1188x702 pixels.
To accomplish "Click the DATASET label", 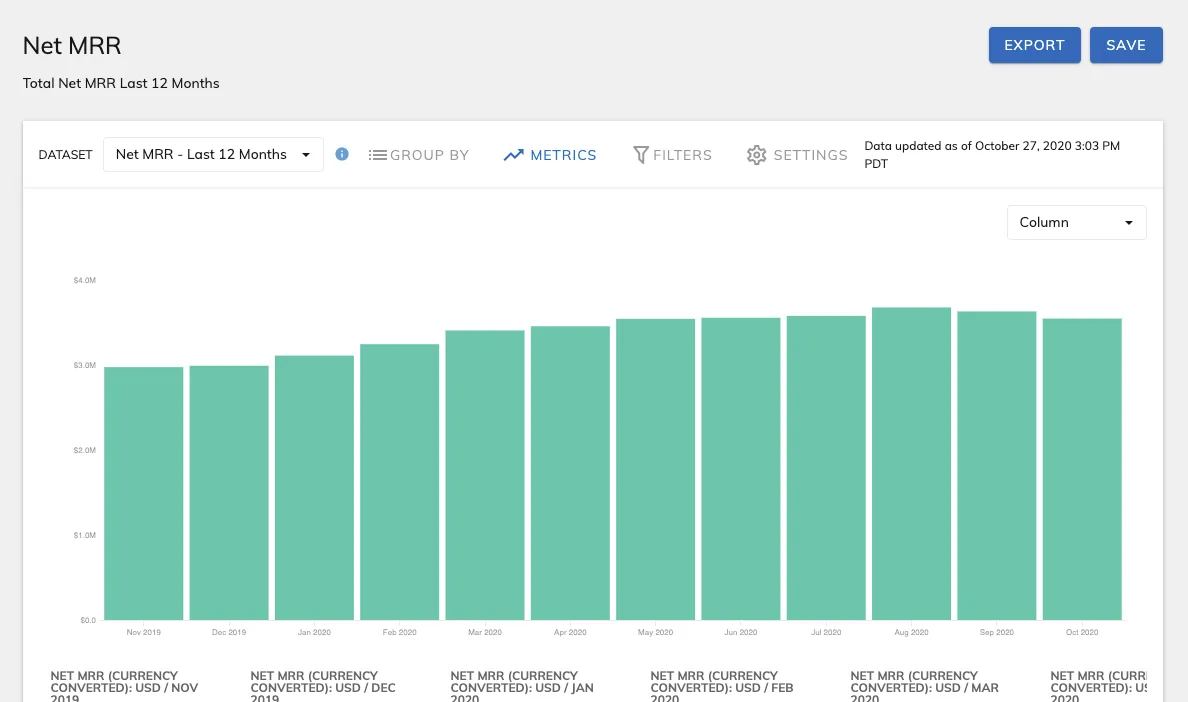I will click(x=65, y=154).
